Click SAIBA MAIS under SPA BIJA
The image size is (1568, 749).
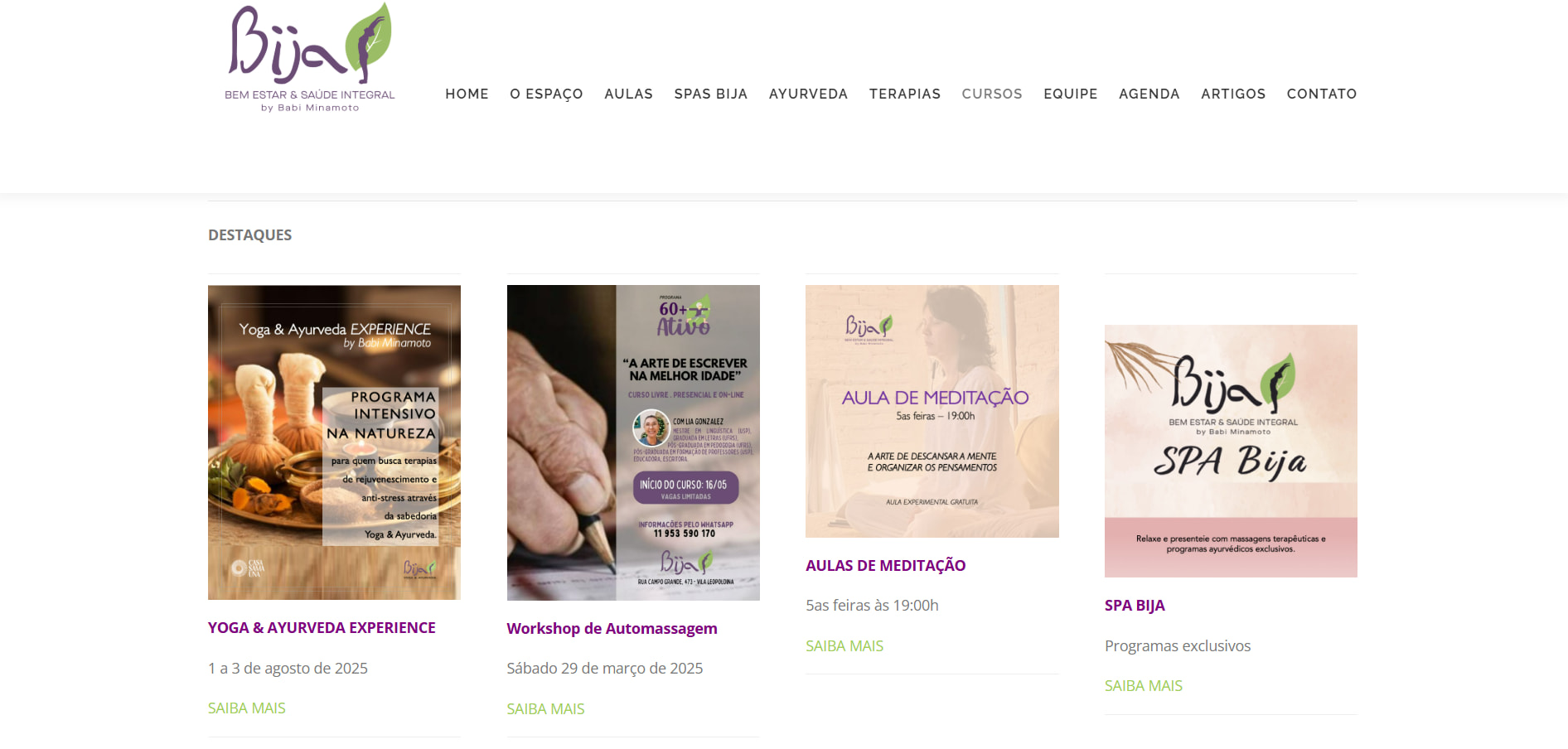[1144, 686]
